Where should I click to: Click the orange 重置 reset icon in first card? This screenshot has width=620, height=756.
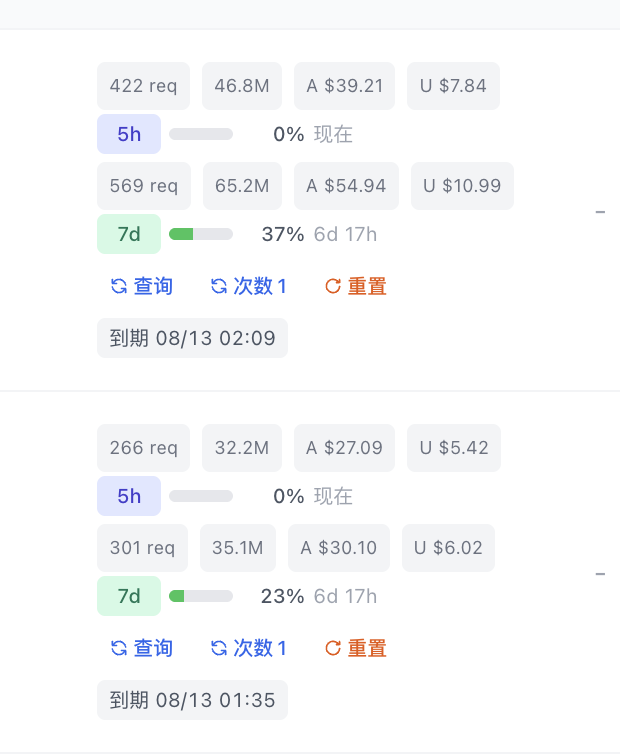tap(333, 286)
